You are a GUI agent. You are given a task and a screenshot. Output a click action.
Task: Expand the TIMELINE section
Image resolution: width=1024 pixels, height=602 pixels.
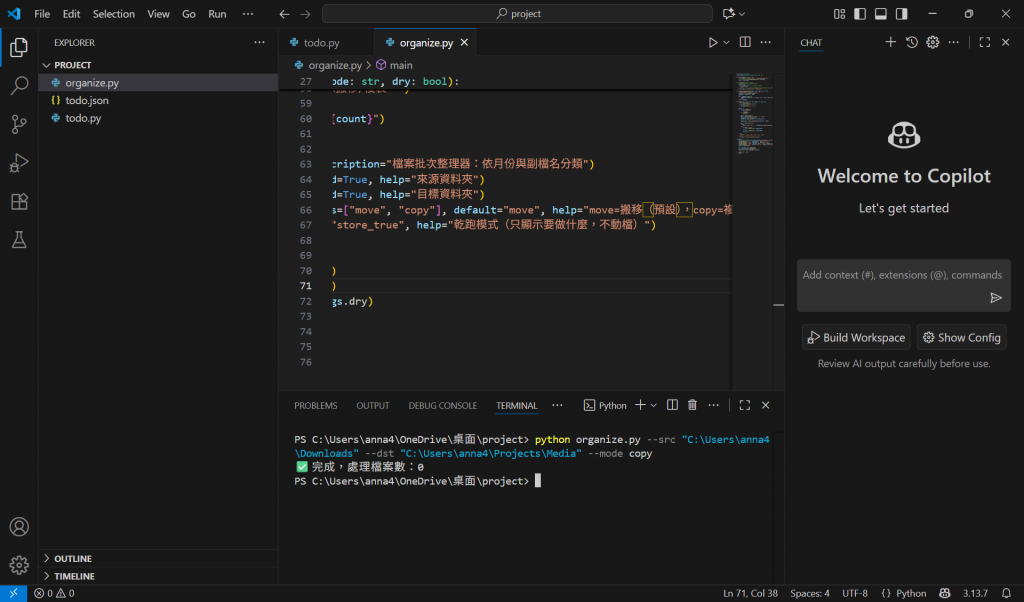(74, 576)
